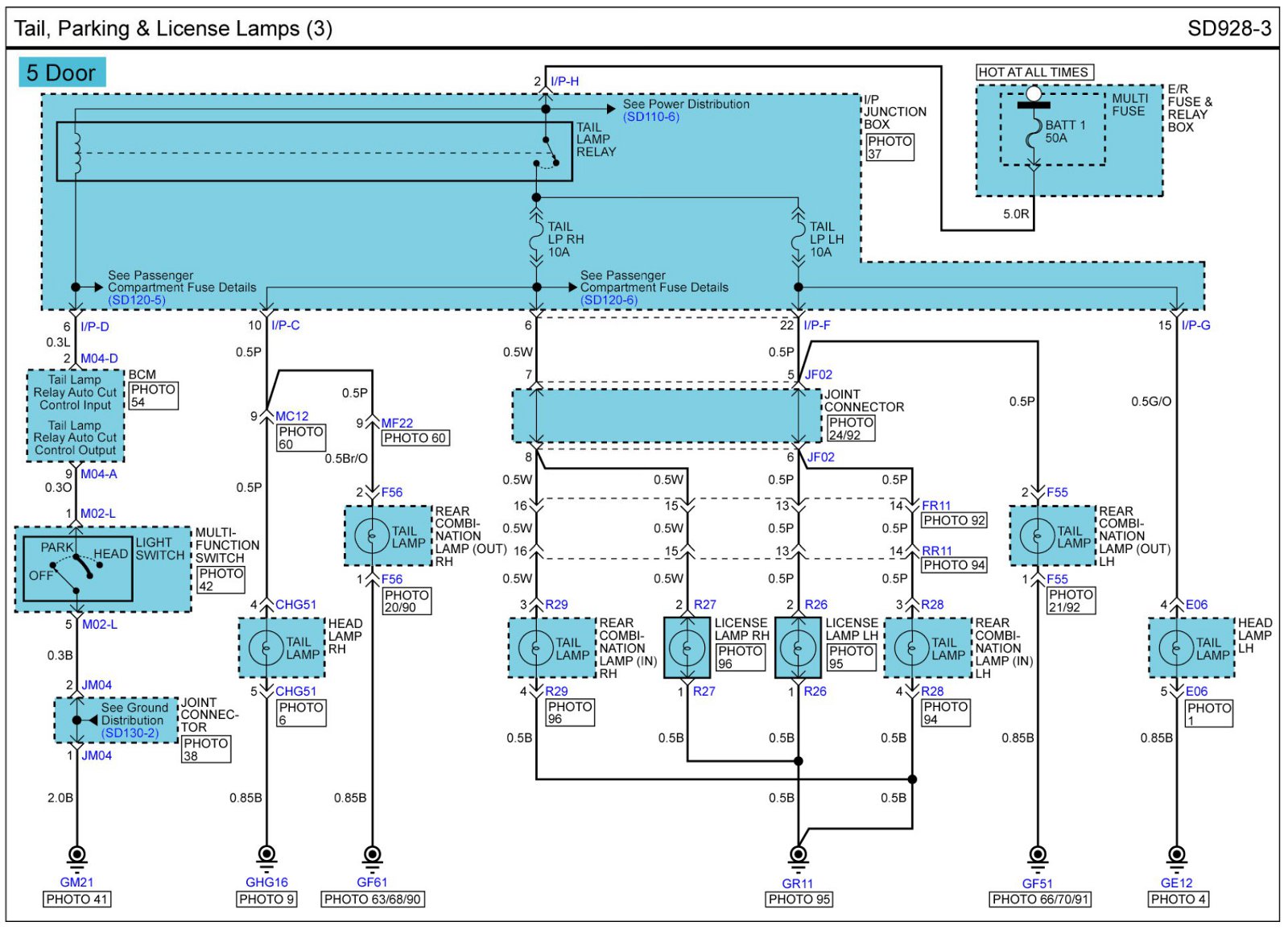Click the GR11 ground point symbol
Screen dimensions: 1288x930
[798, 855]
